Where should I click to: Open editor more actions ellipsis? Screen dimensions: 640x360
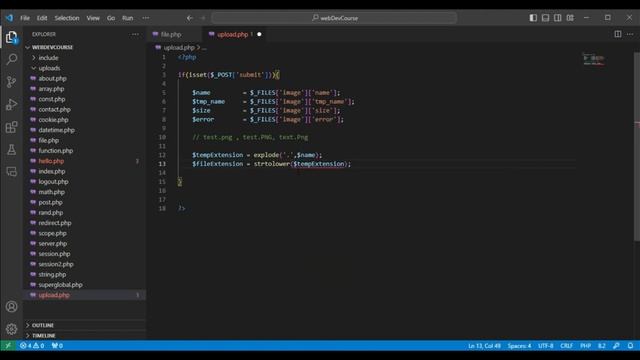point(630,34)
